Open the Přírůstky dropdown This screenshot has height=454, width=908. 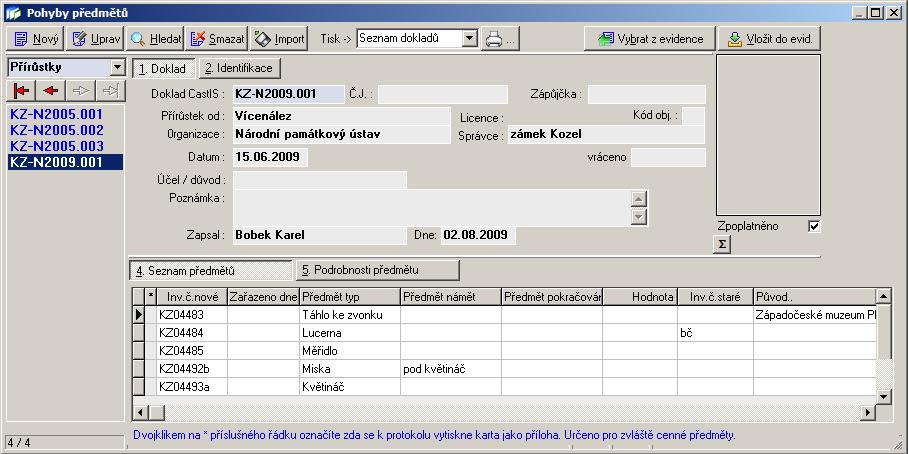click(118, 67)
